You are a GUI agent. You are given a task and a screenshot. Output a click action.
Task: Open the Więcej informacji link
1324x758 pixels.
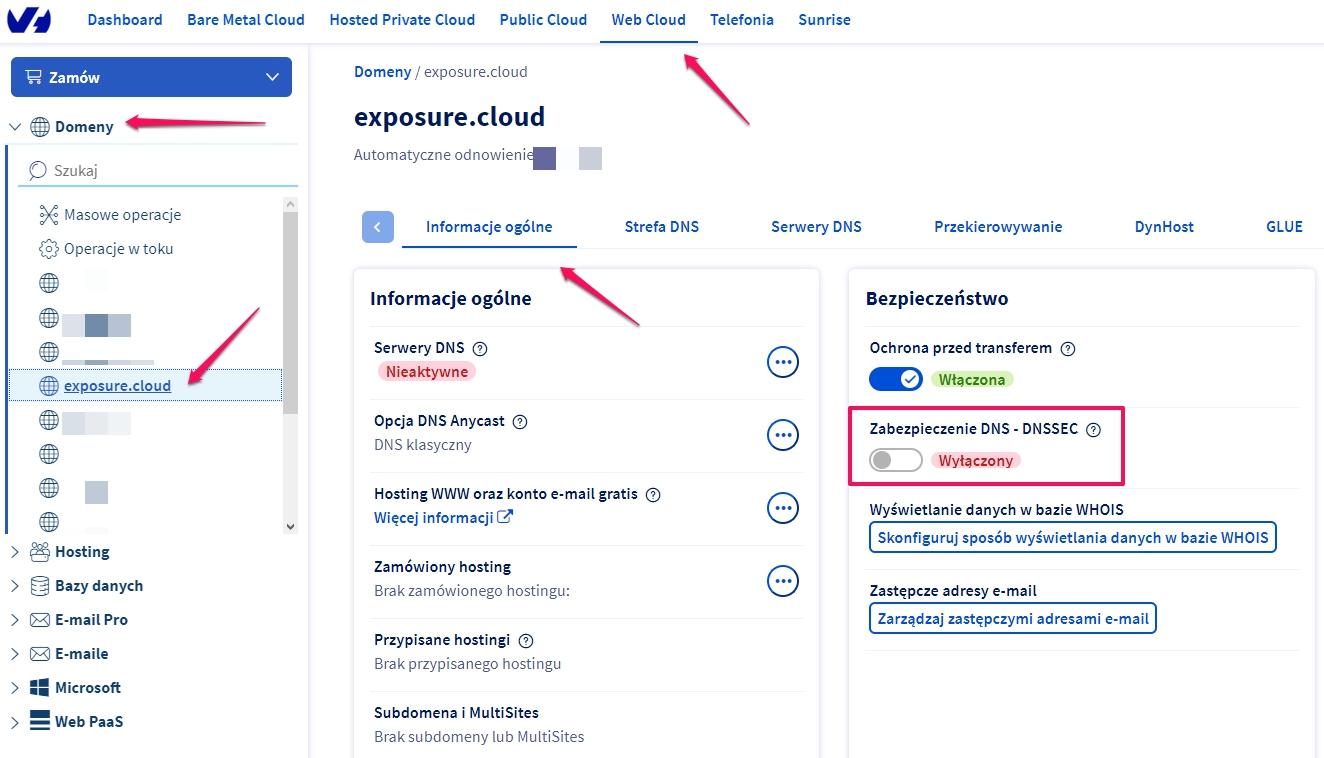[x=444, y=518]
